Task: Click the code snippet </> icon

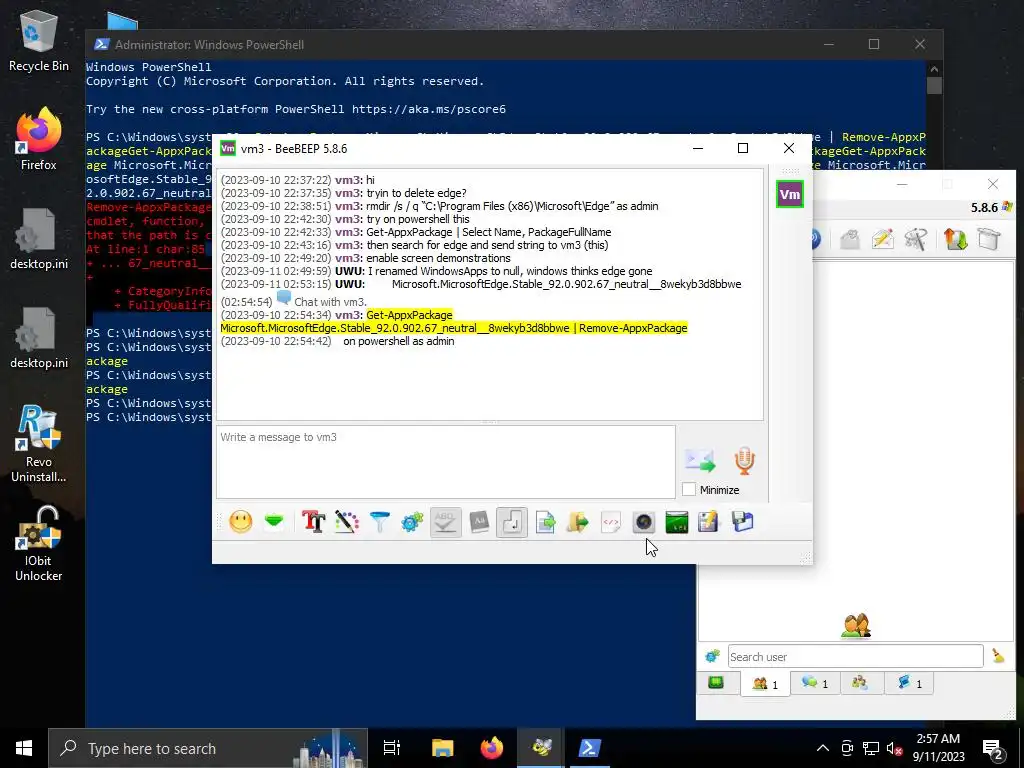Action: 611,522
